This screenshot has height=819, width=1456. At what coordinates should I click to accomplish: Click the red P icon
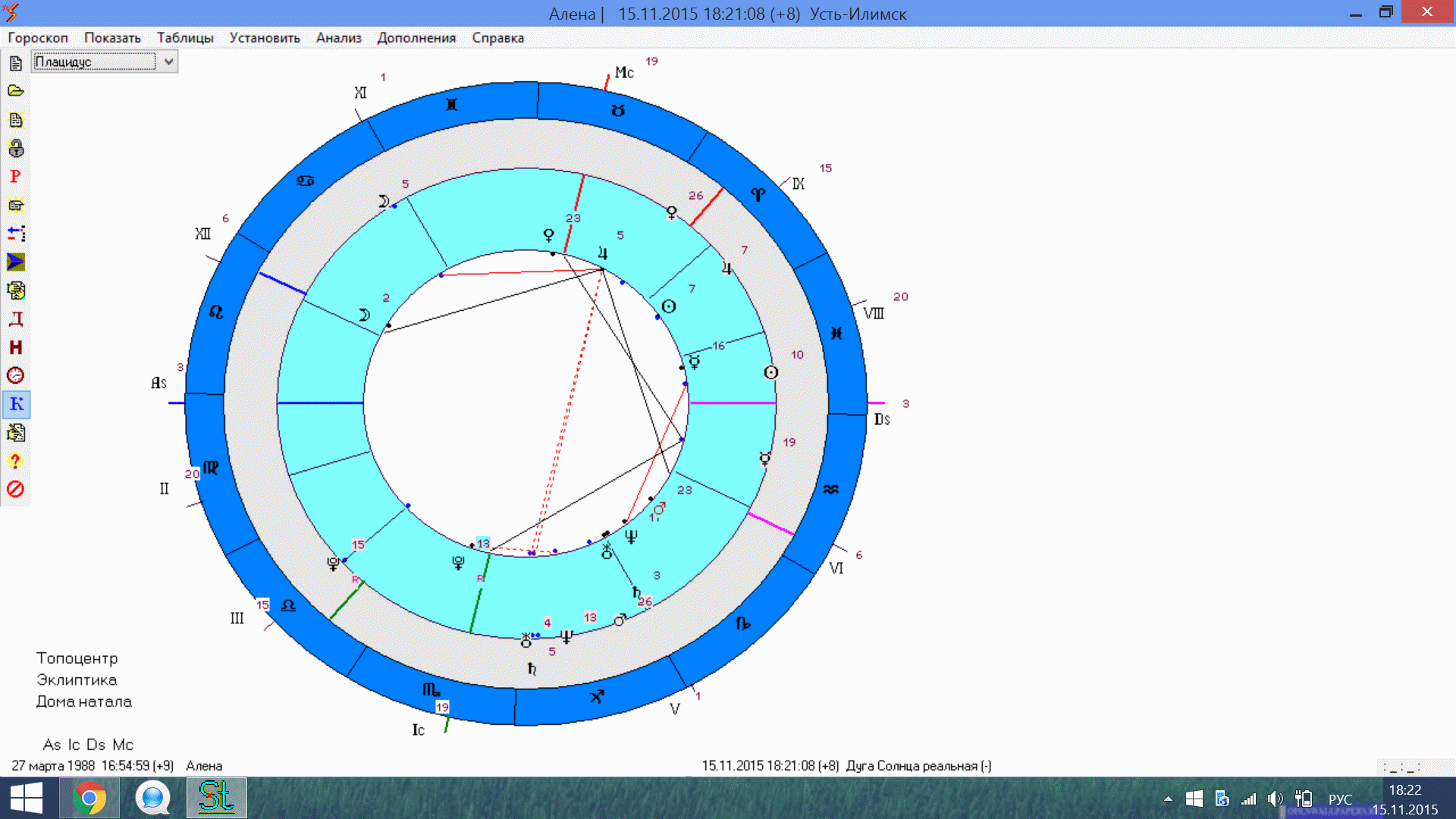(x=15, y=177)
